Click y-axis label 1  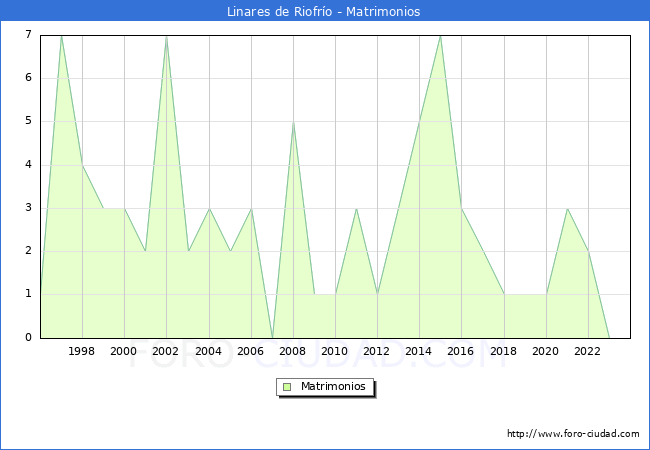click(28, 294)
